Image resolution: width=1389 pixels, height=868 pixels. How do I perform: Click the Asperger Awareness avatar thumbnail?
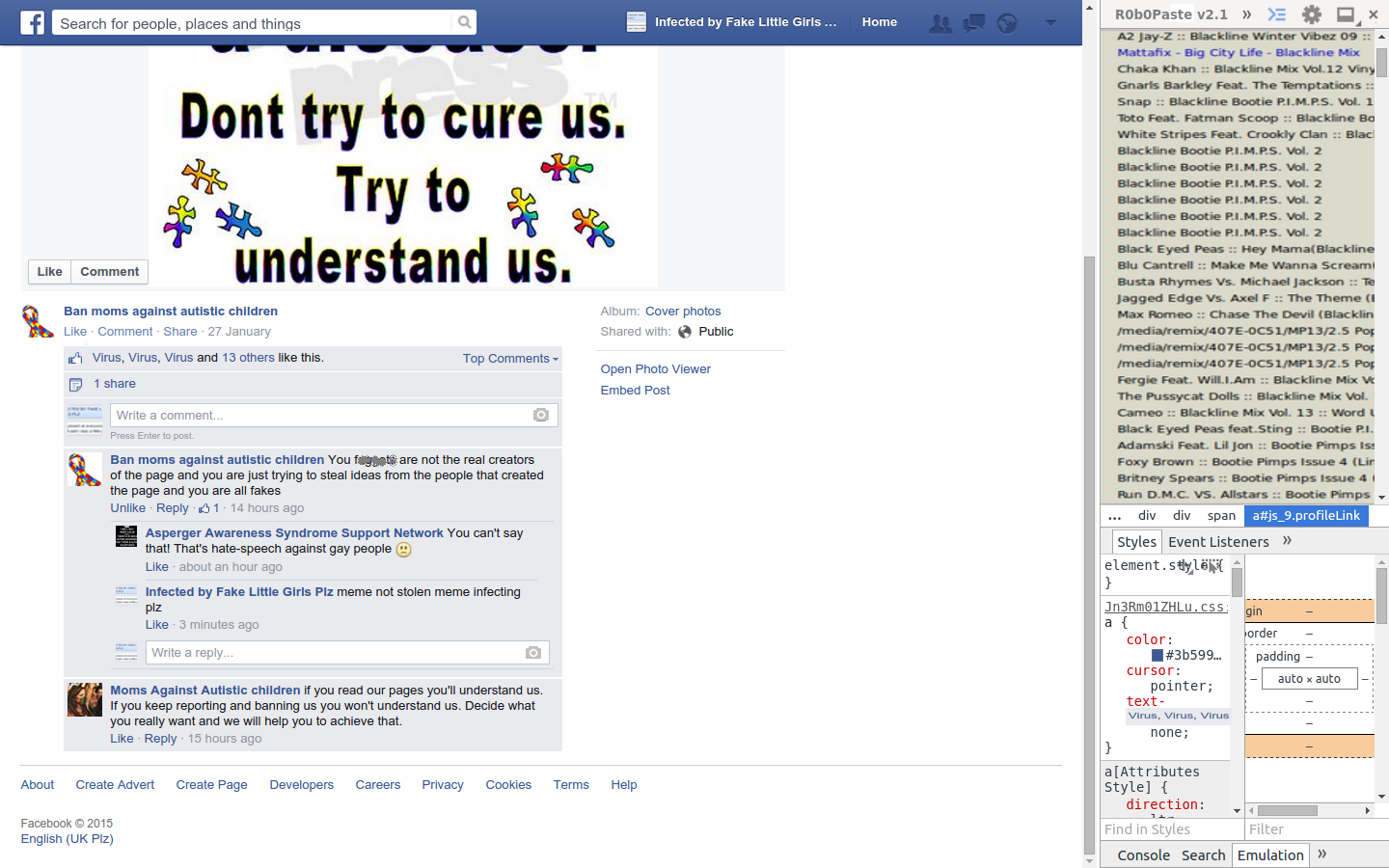tap(126, 536)
